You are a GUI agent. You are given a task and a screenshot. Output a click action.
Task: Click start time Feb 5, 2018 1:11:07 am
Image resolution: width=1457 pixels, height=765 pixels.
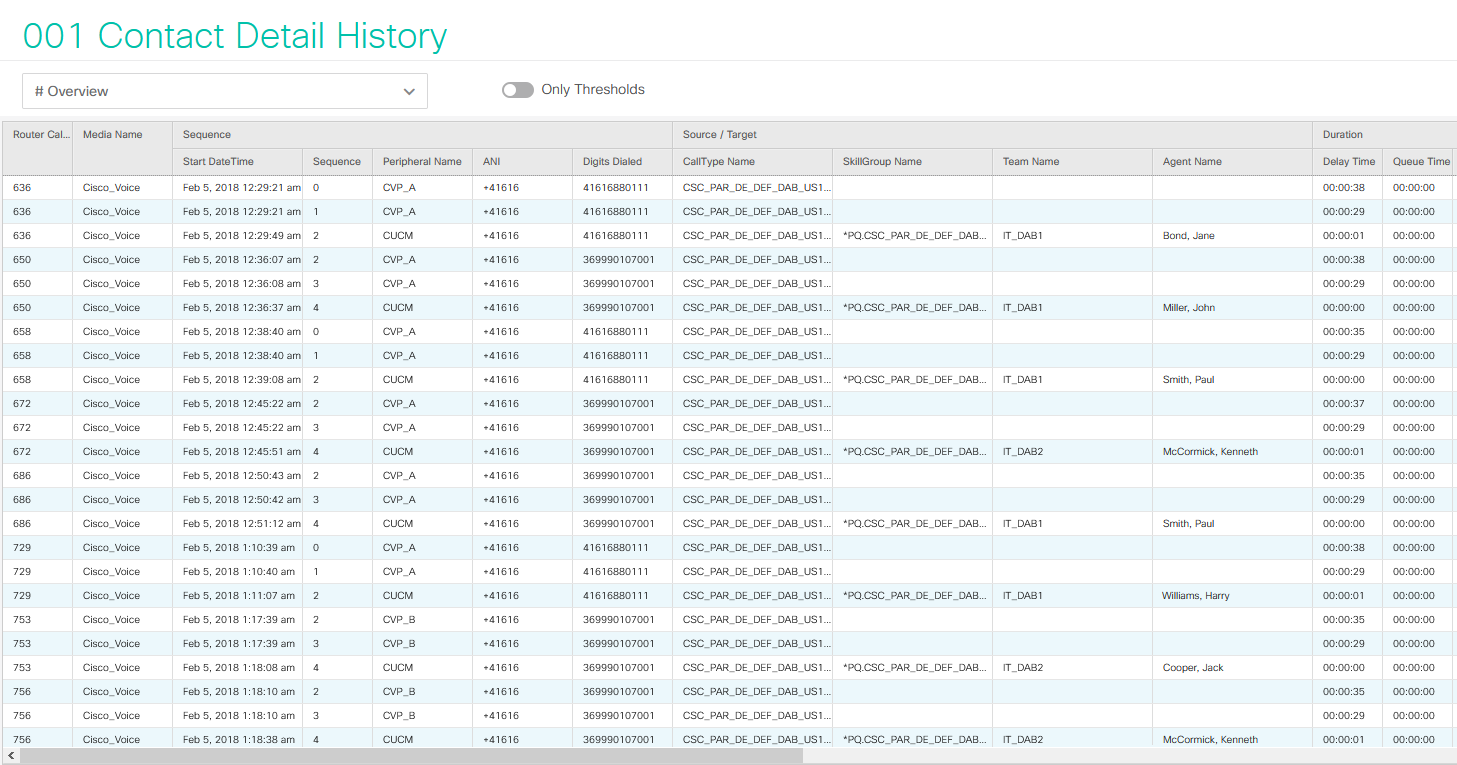click(238, 596)
